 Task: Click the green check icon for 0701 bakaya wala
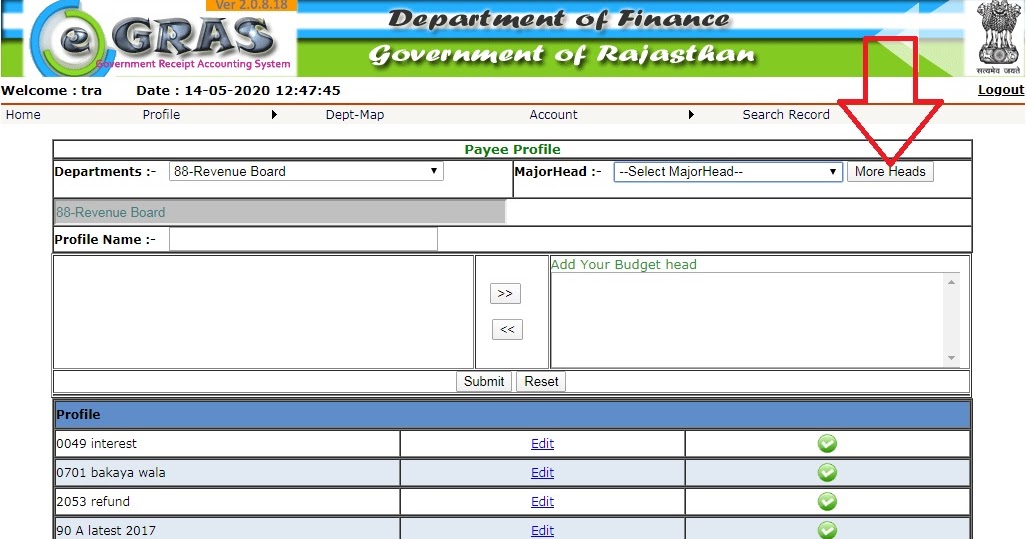coord(827,472)
